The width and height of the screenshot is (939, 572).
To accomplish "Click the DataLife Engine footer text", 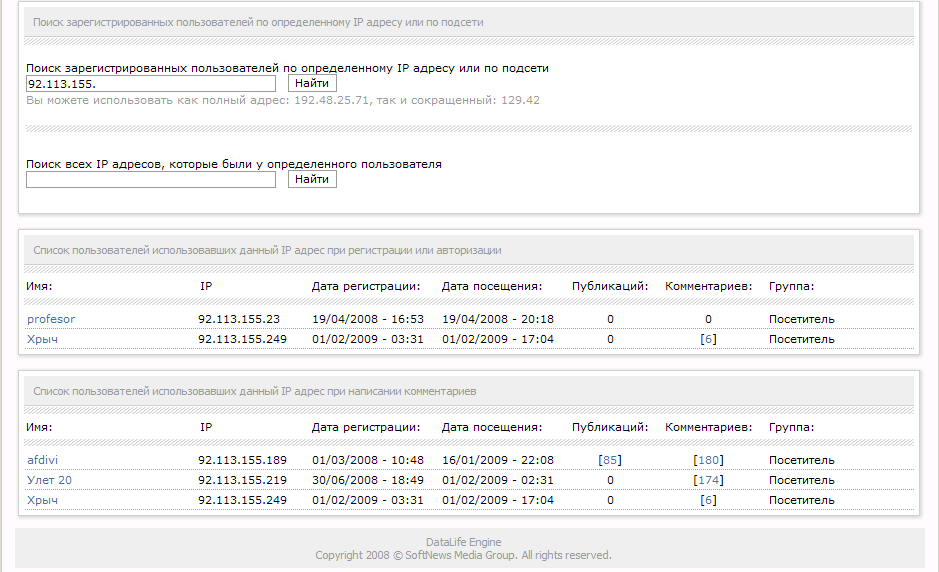I will pyautogui.click(x=464, y=542).
